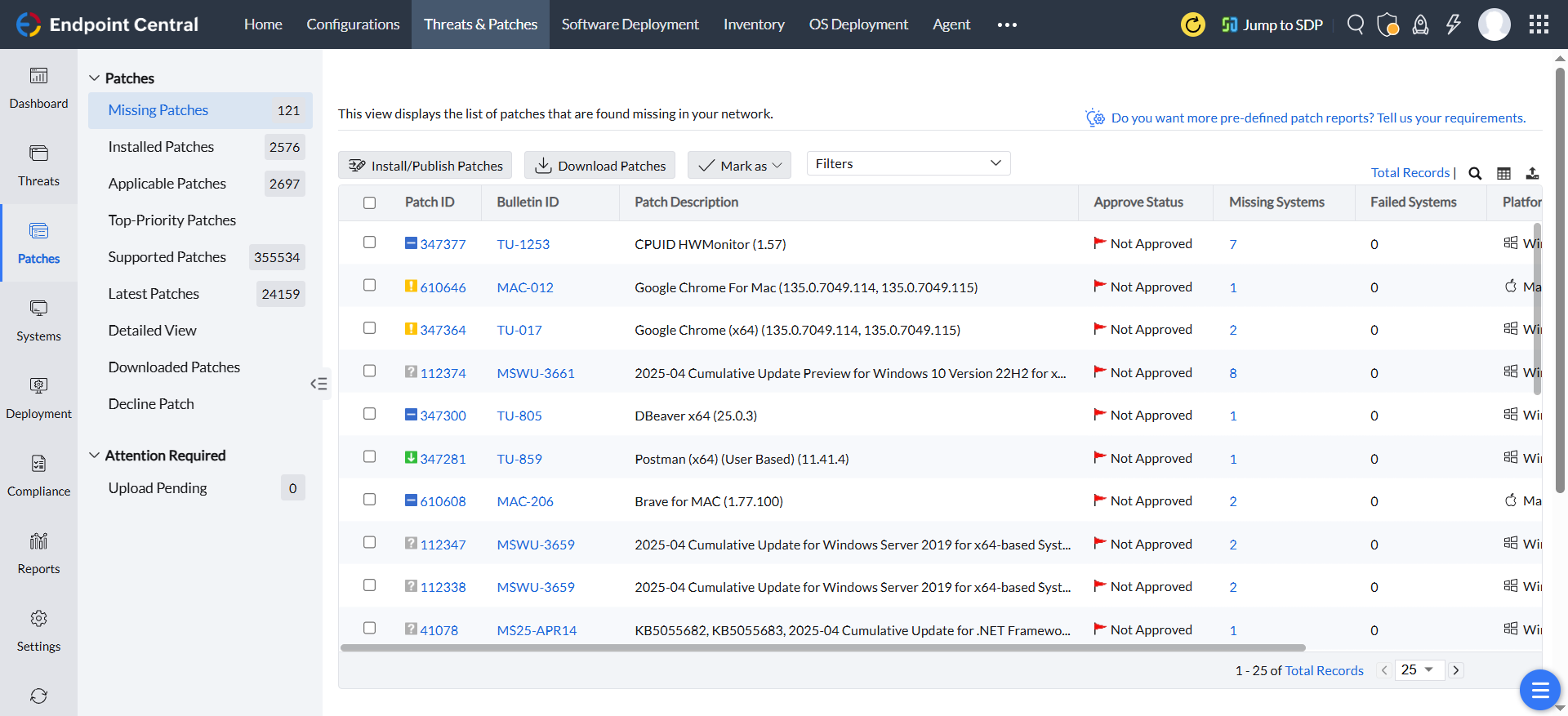This screenshot has width=1568, height=716.
Task: Select all patches with header checkbox
Action: [x=369, y=202]
